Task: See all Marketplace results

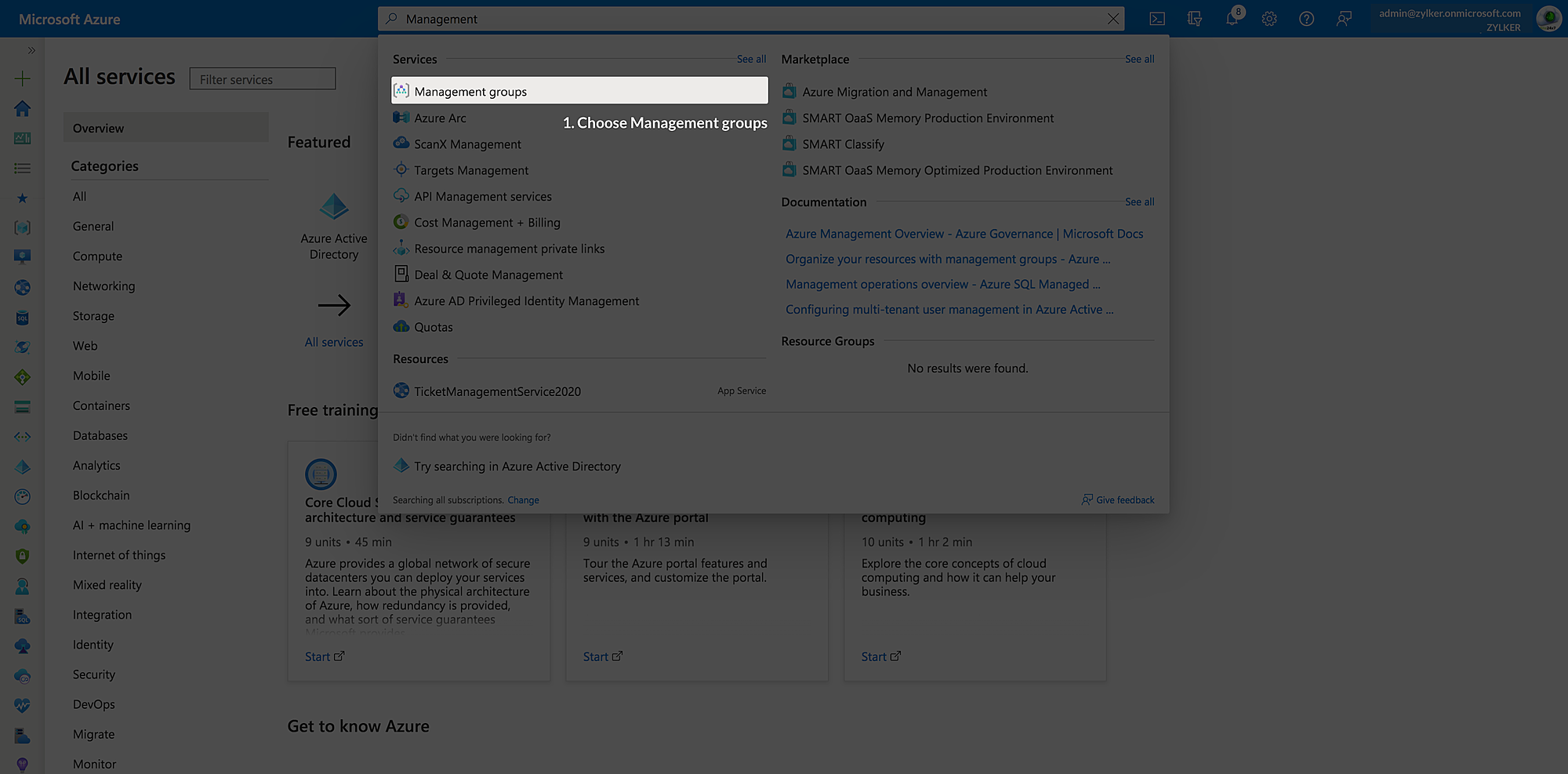Action: coord(1139,59)
